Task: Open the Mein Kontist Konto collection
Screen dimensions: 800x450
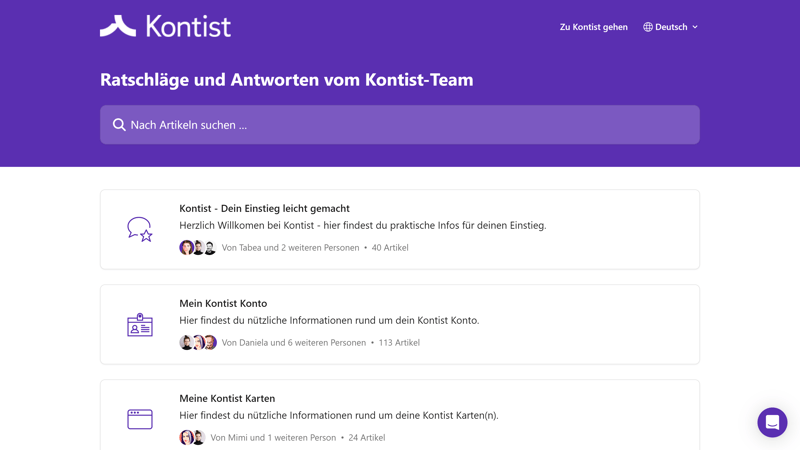Action: (223, 303)
